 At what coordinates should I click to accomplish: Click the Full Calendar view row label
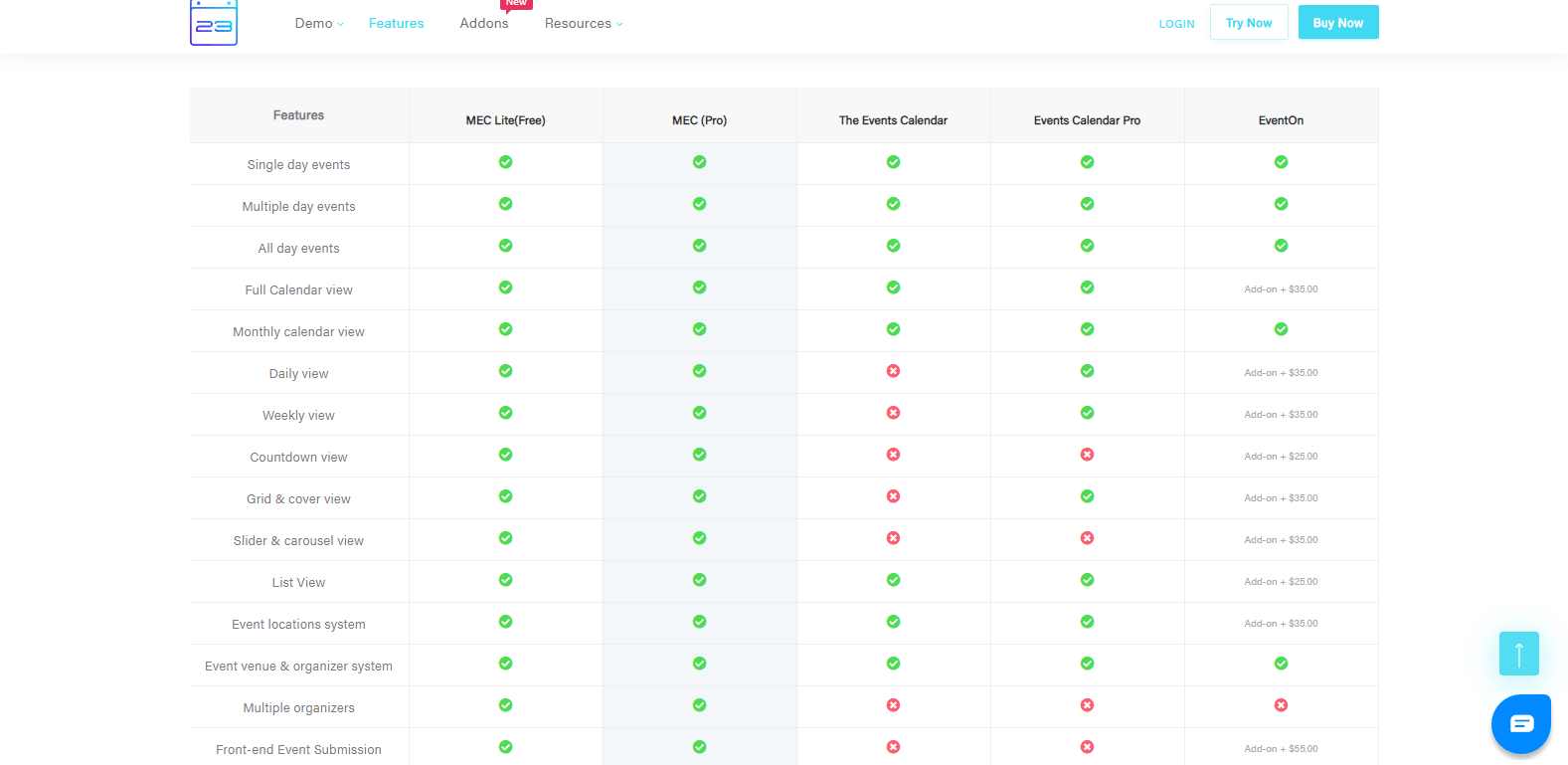click(298, 290)
